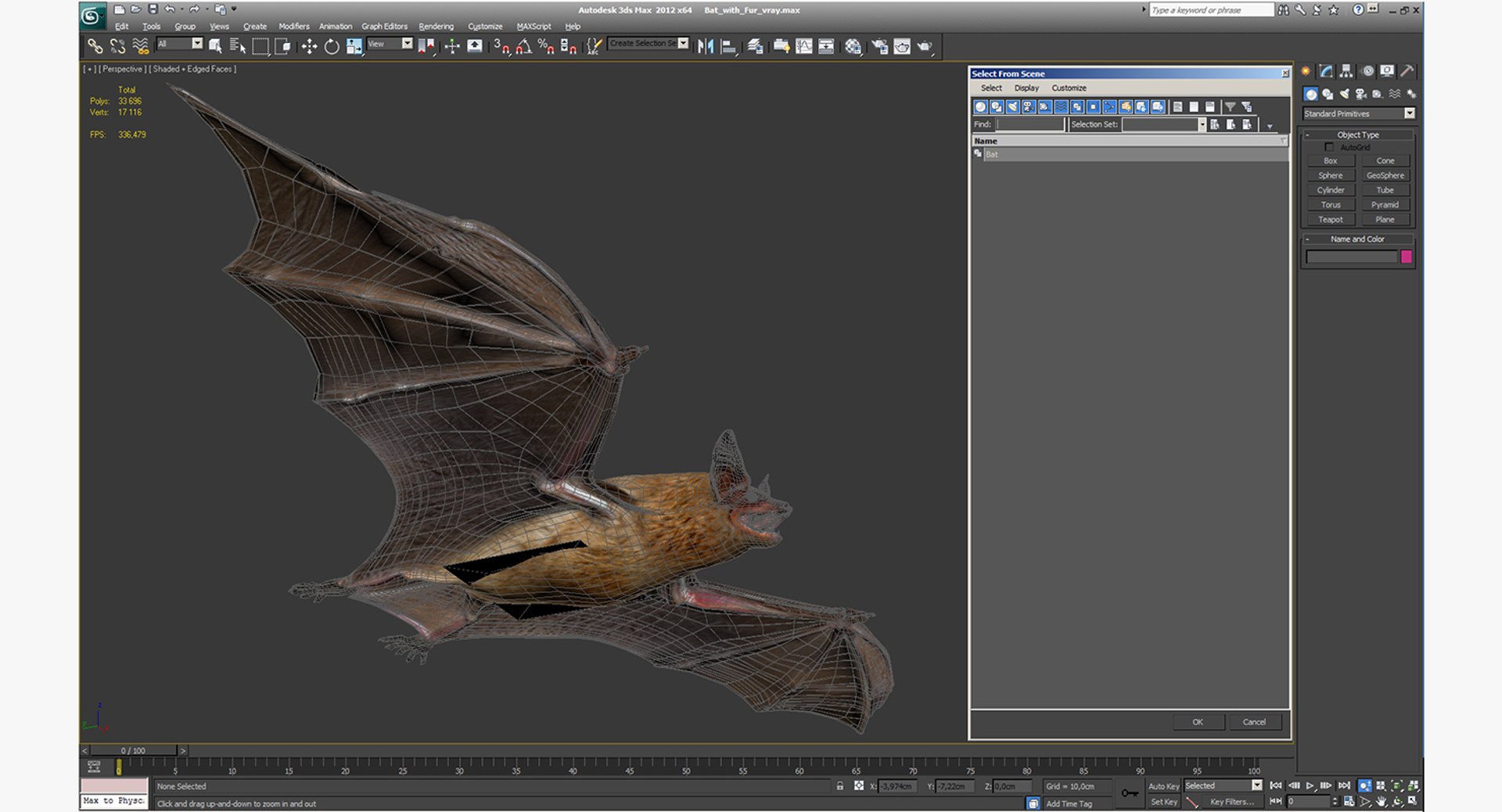Expand the Selection Set dropdown
The width and height of the screenshot is (1502, 812).
coord(1202,124)
